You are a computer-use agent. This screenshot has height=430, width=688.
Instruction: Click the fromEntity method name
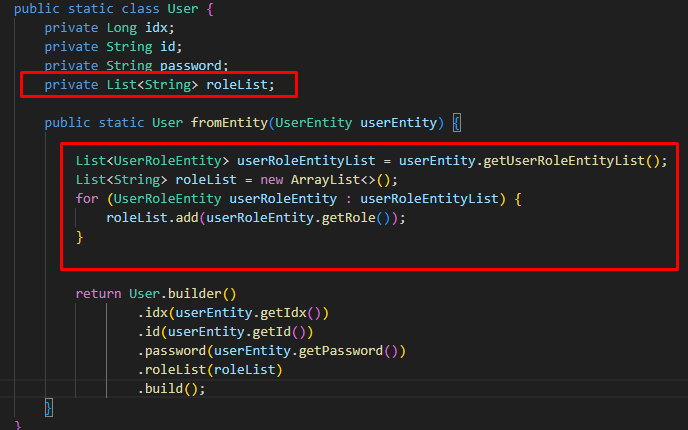229,122
